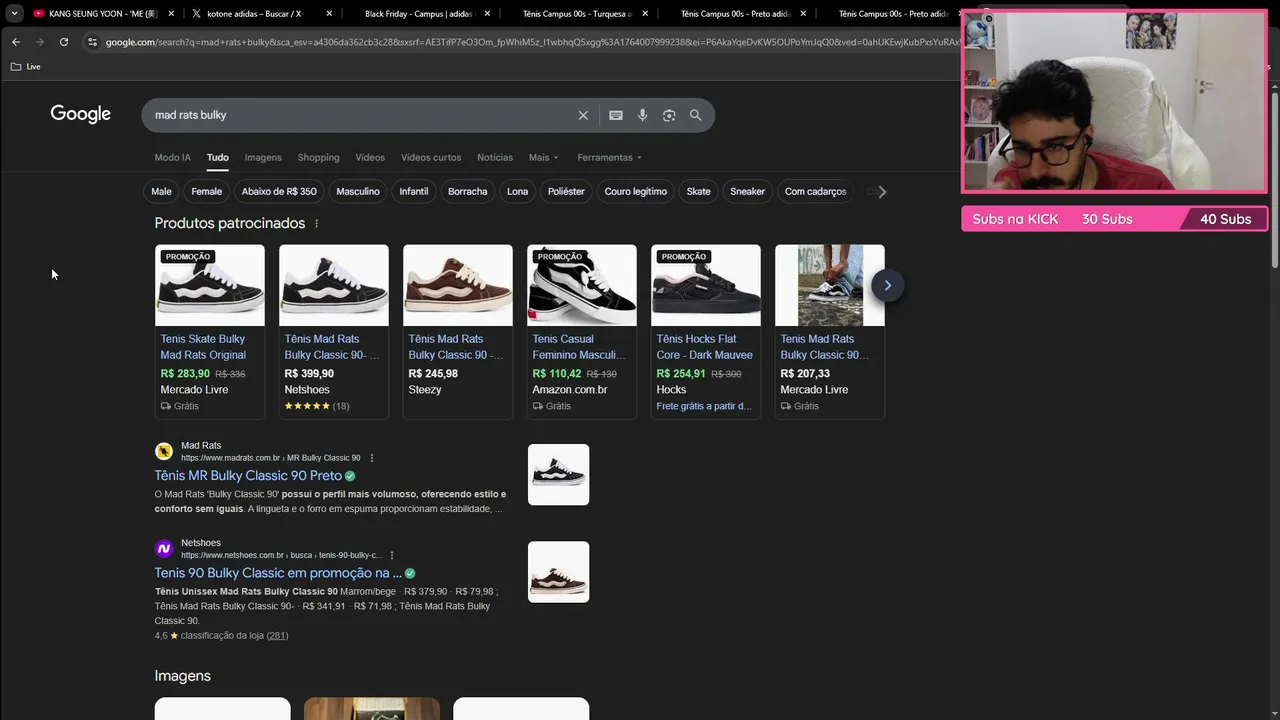Open the Vídeos search tab

(370, 157)
